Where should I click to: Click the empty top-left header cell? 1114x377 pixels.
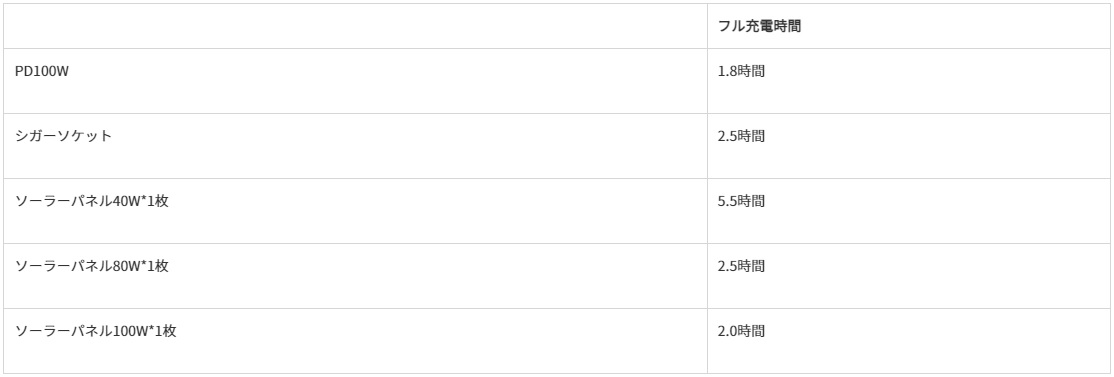(x=355, y=26)
